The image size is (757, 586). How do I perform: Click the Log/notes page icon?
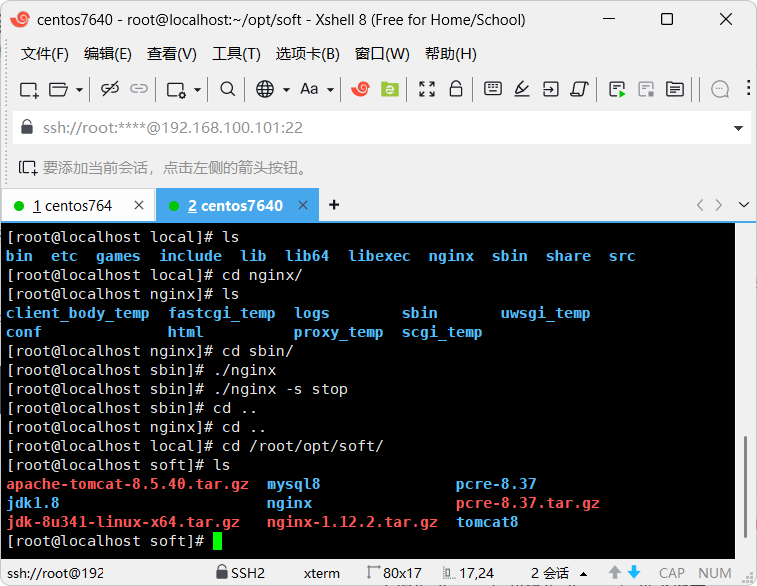(x=674, y=89)
